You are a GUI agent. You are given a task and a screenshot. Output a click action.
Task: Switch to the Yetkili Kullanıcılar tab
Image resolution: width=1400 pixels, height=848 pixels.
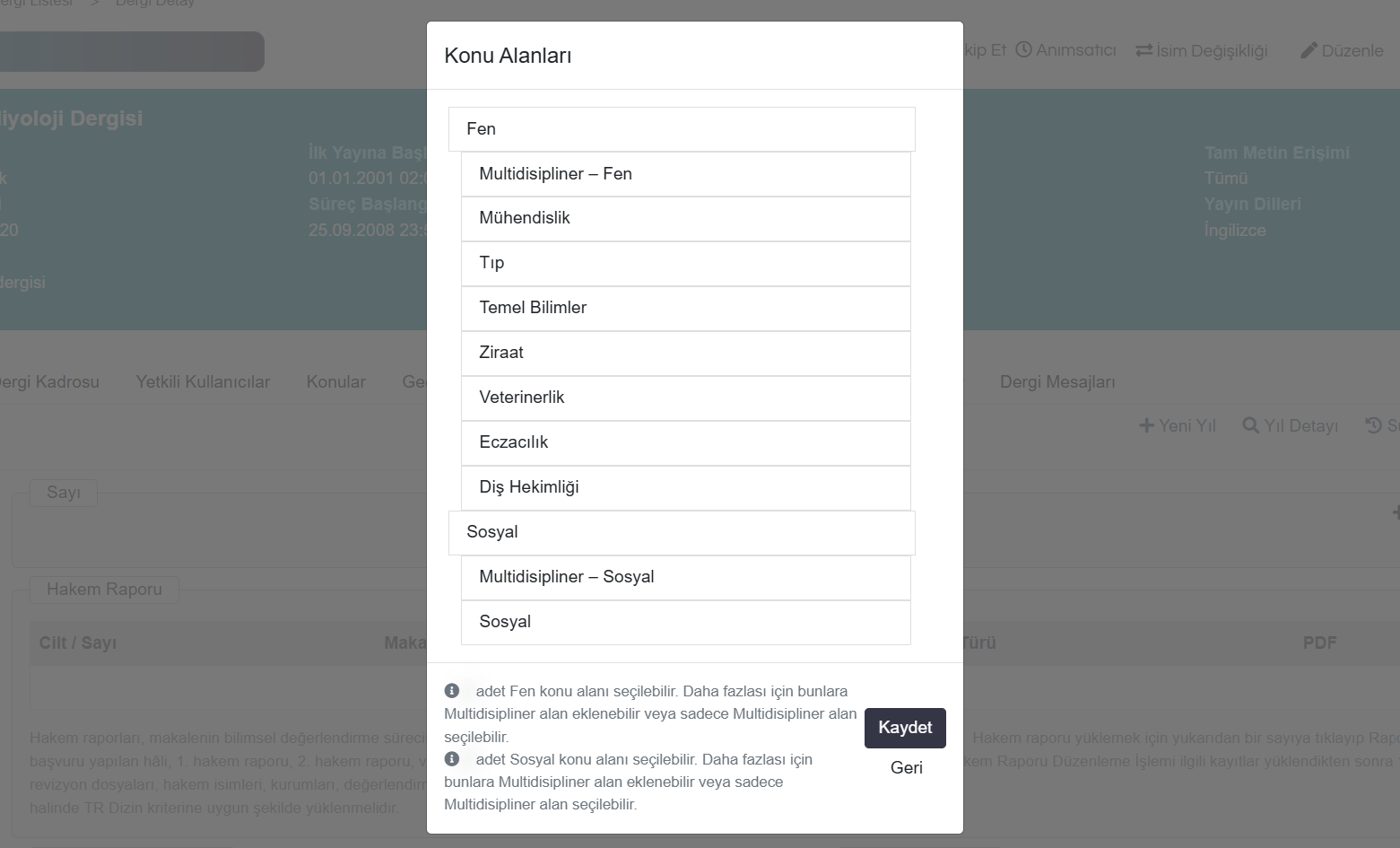click(203, 382)
